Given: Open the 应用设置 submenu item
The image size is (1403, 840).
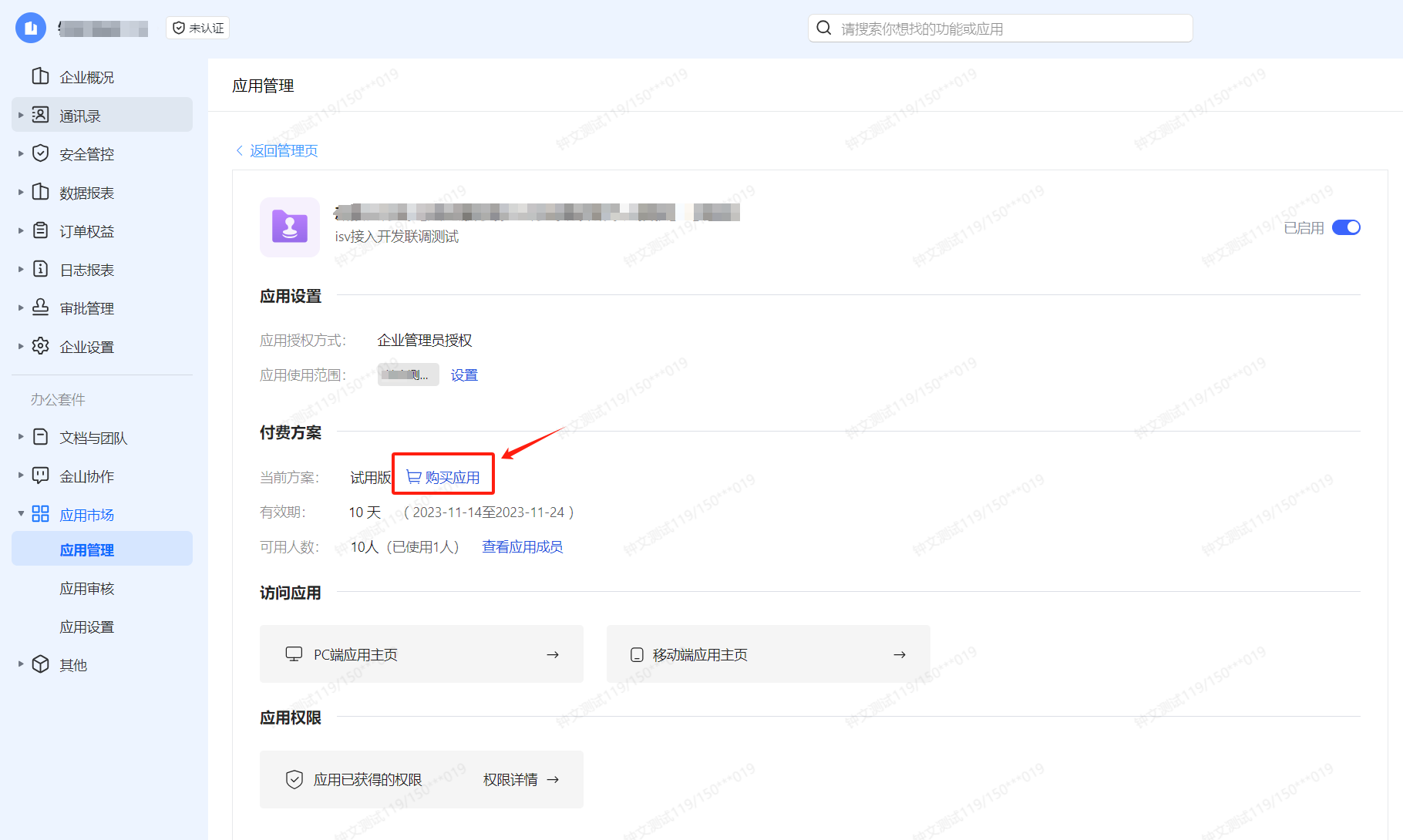Looking at the screenshot, I should click(x=87, y=627).
